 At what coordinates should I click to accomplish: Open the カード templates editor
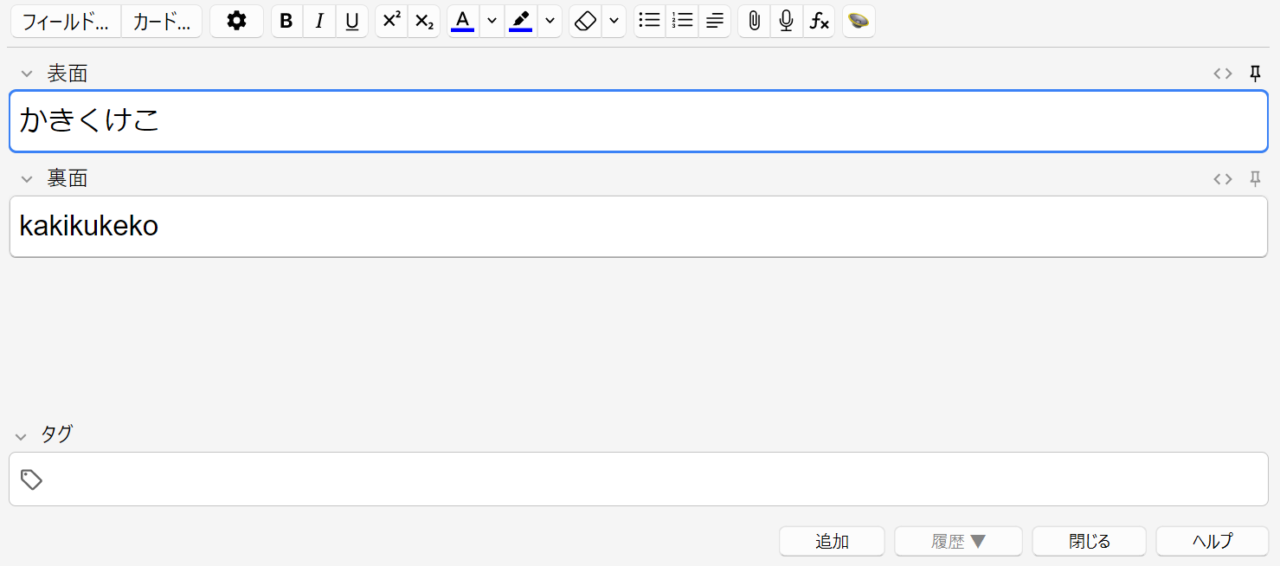(161, 21)
